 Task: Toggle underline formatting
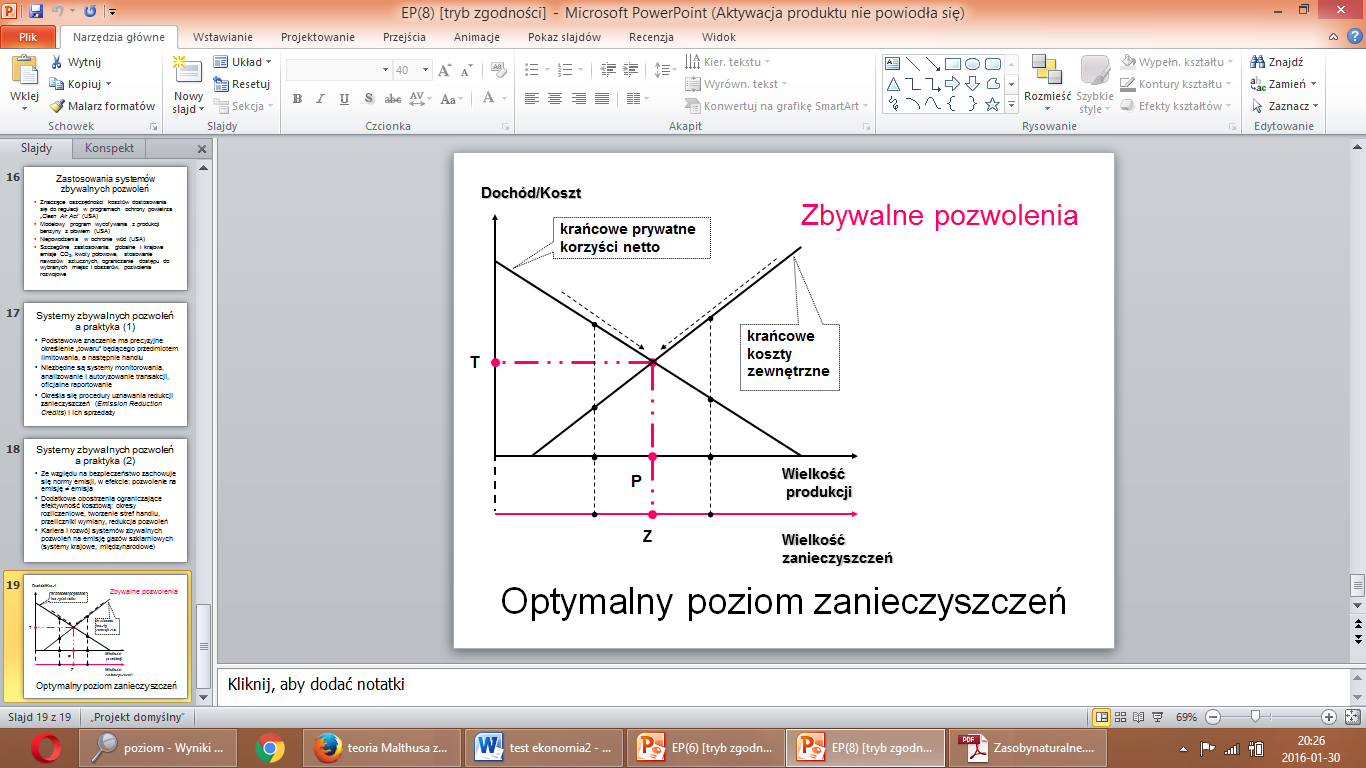point(344,99)
